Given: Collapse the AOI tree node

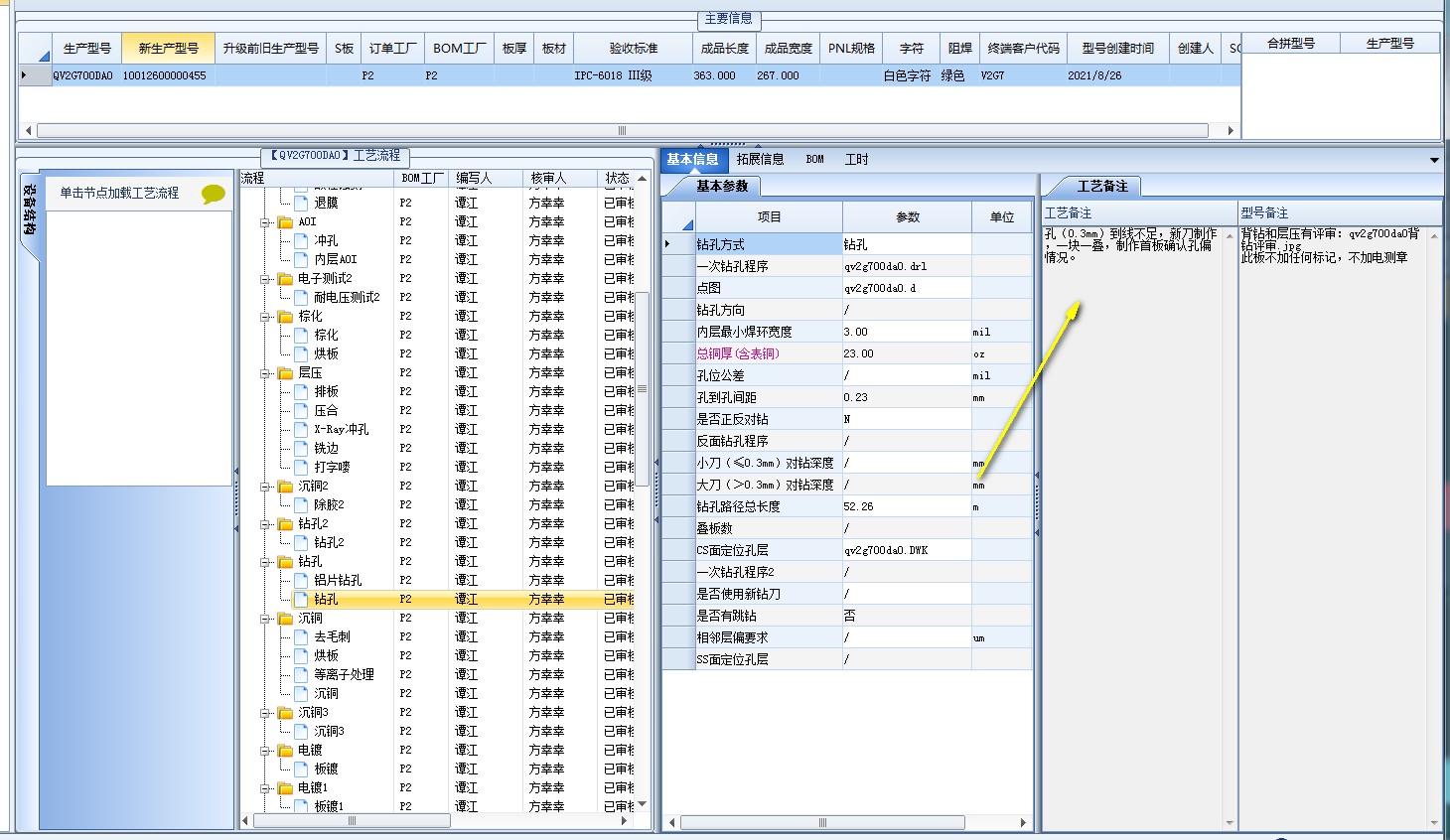Looking at the screenshot, I should (266, 221).
